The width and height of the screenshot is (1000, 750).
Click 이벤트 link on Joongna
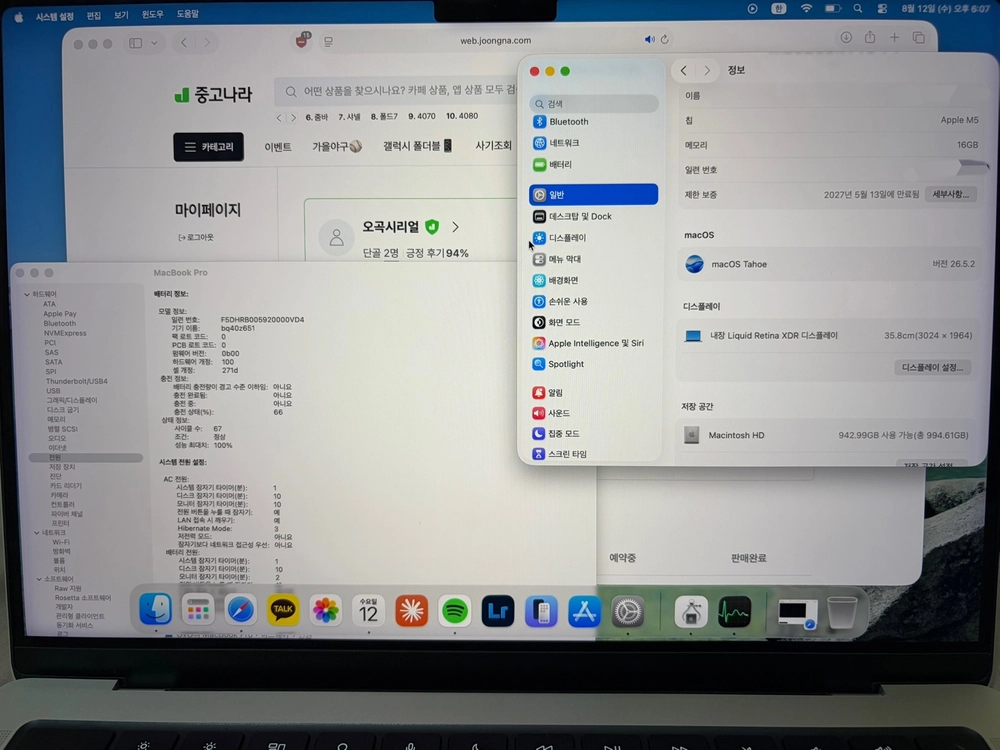[x=278, y=147]
